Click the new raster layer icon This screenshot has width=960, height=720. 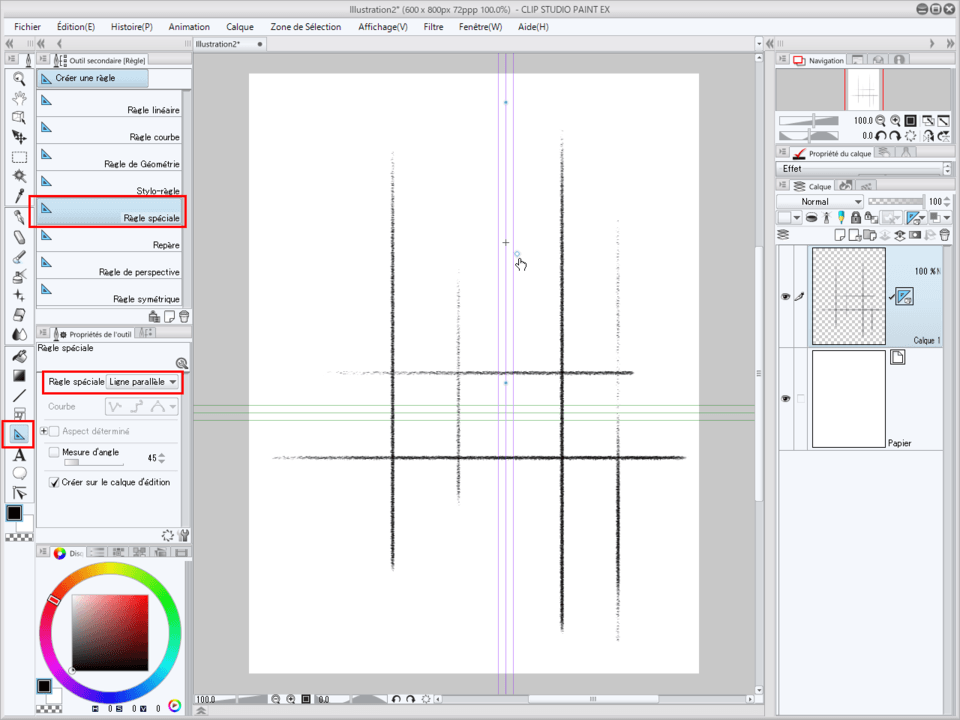click(x=840, y=235)
